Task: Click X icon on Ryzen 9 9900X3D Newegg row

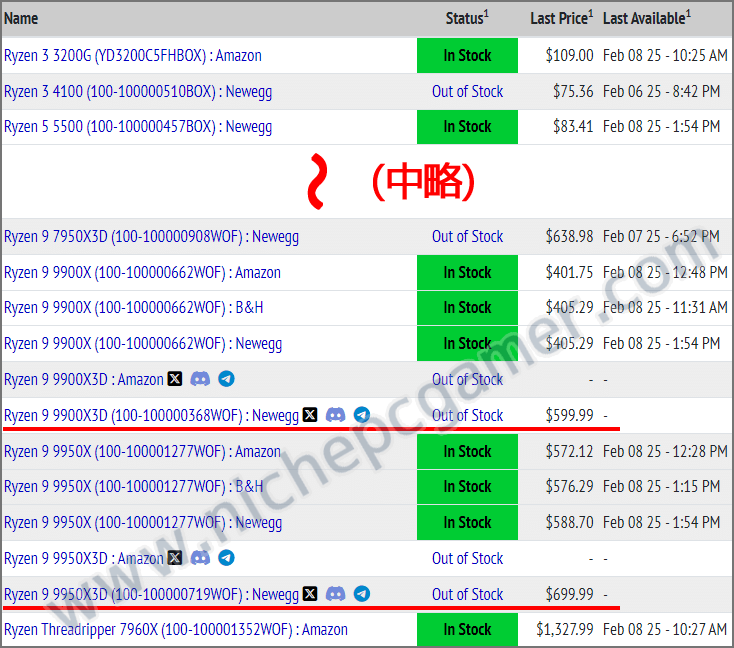Action: pos(310,415)
